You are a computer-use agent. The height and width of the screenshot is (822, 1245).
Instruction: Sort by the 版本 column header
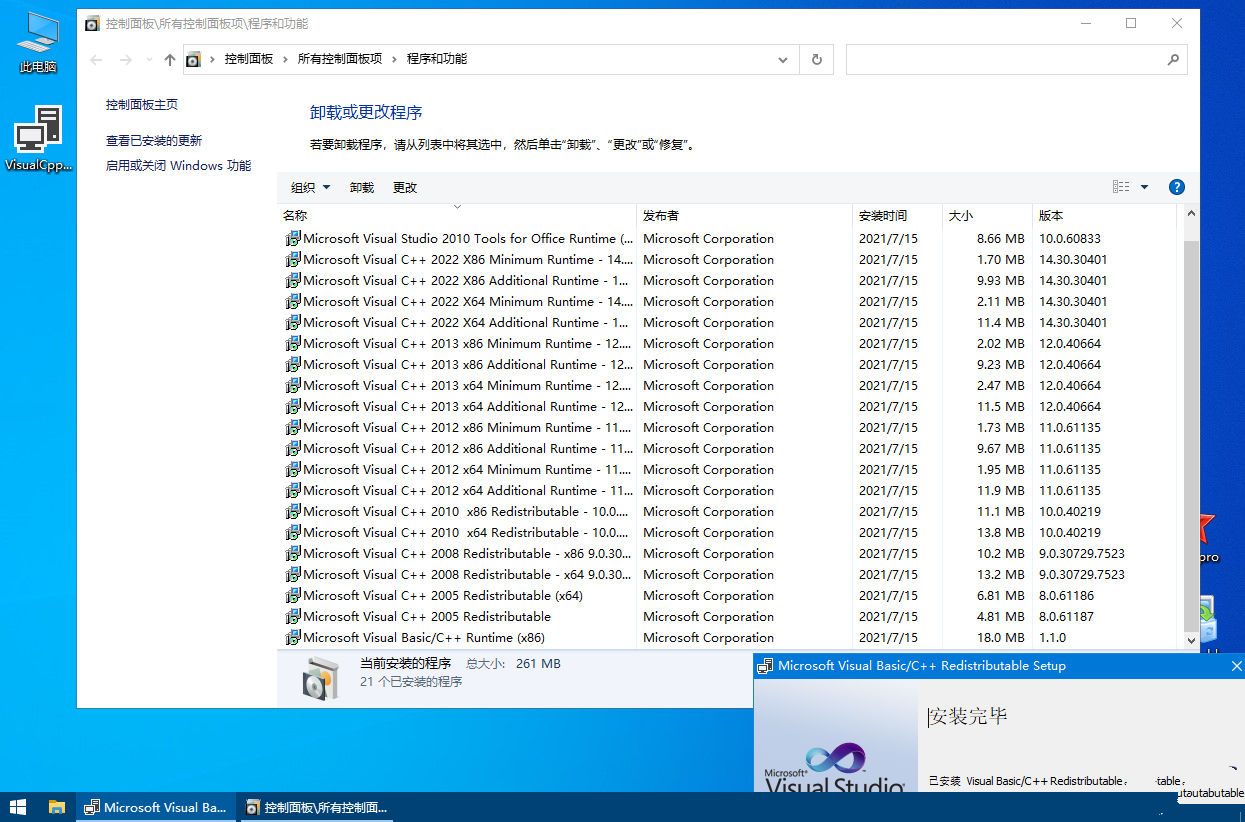point(1104,215)
